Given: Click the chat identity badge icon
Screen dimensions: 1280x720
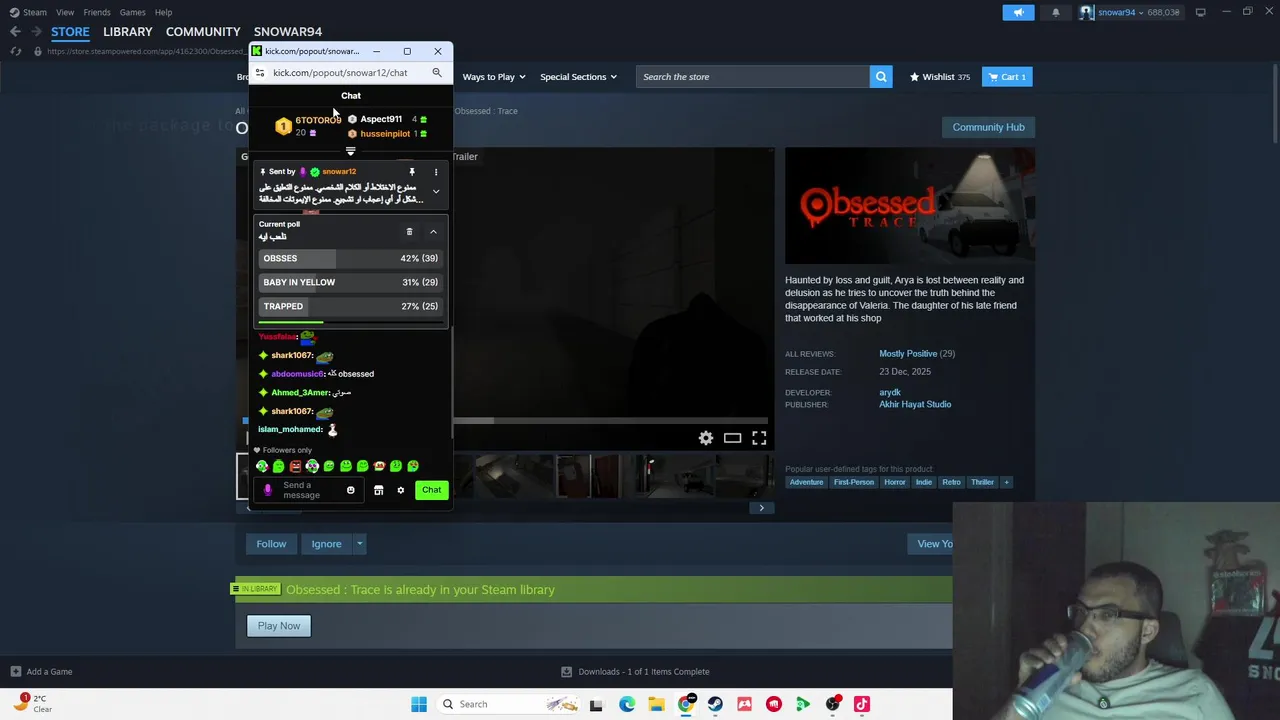Looking at the screenshot, I should (268, 490).
